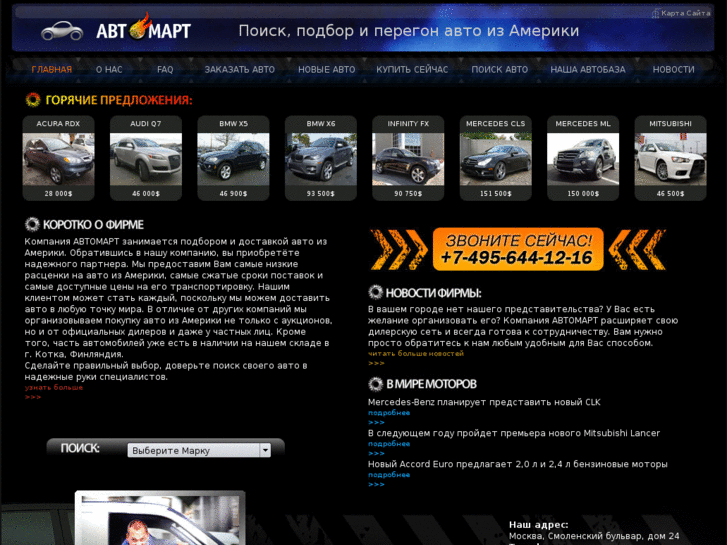This screenshot has height=545, width=727.
Task: Open the FAQ menu item
Action: (165, 70)
